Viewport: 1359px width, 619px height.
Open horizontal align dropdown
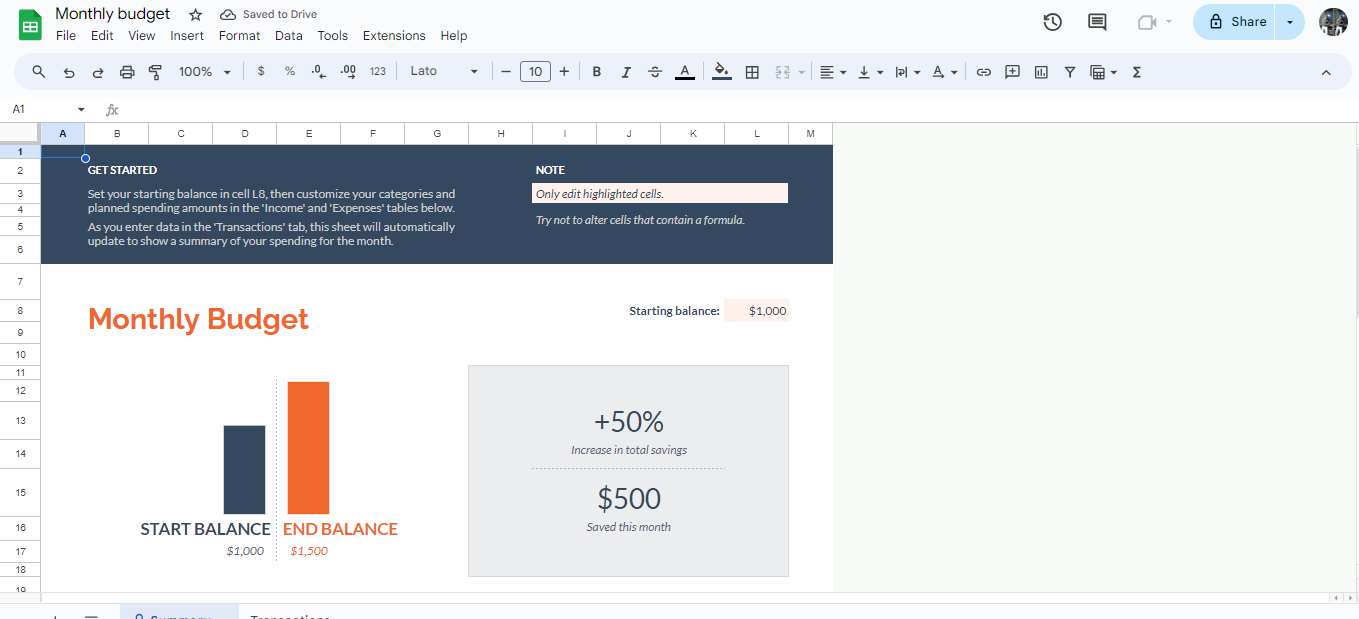pyautogui.click(x=832, y=72)
